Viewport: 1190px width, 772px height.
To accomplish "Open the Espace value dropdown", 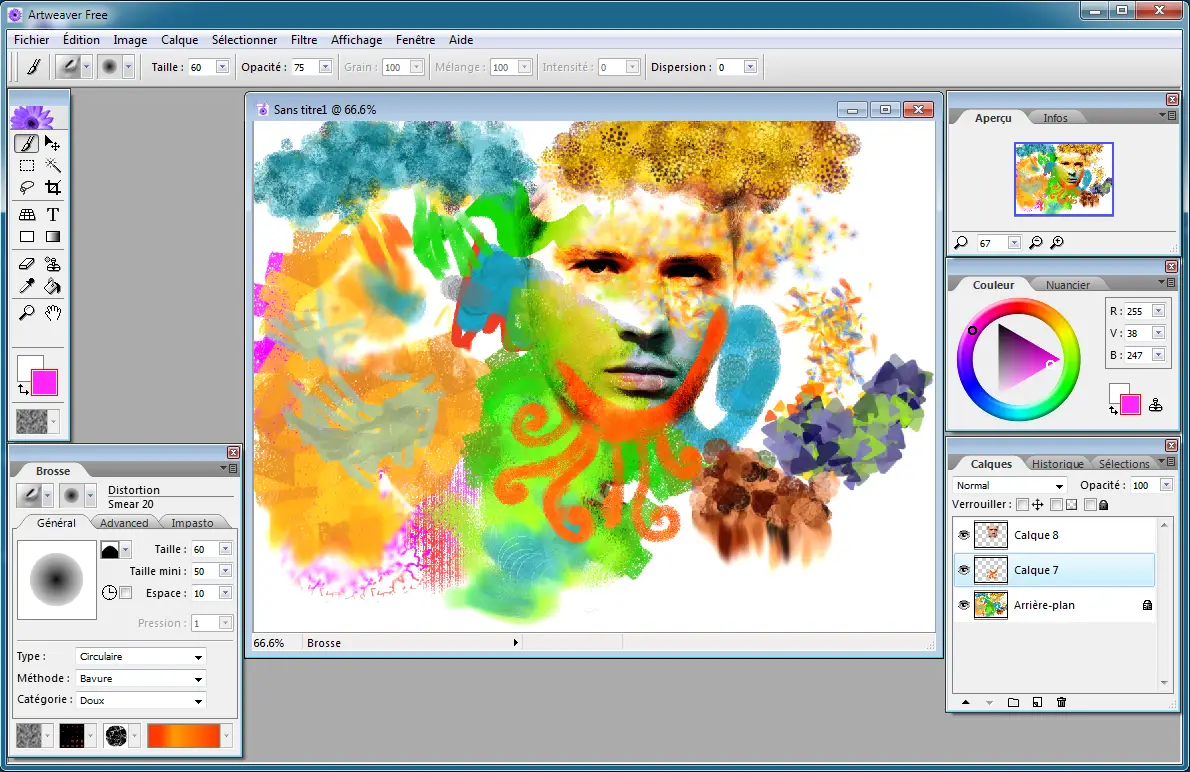I will tap(225, 593).
